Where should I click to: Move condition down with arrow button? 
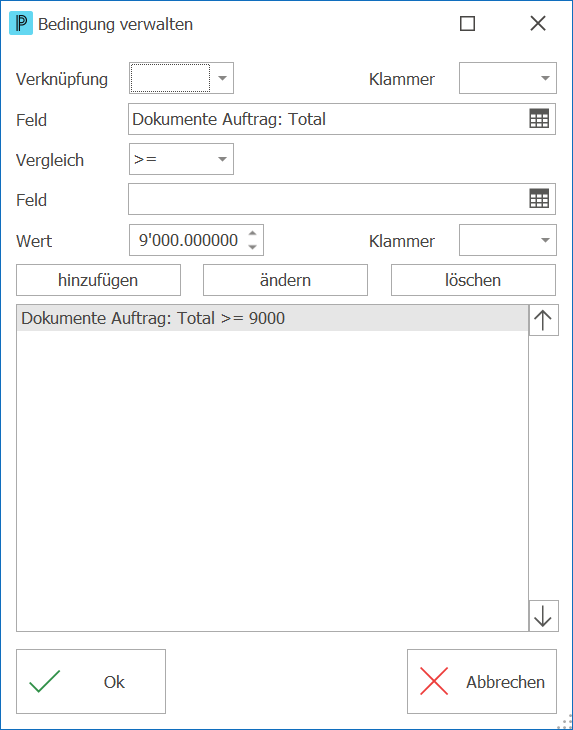click(543, 616)
